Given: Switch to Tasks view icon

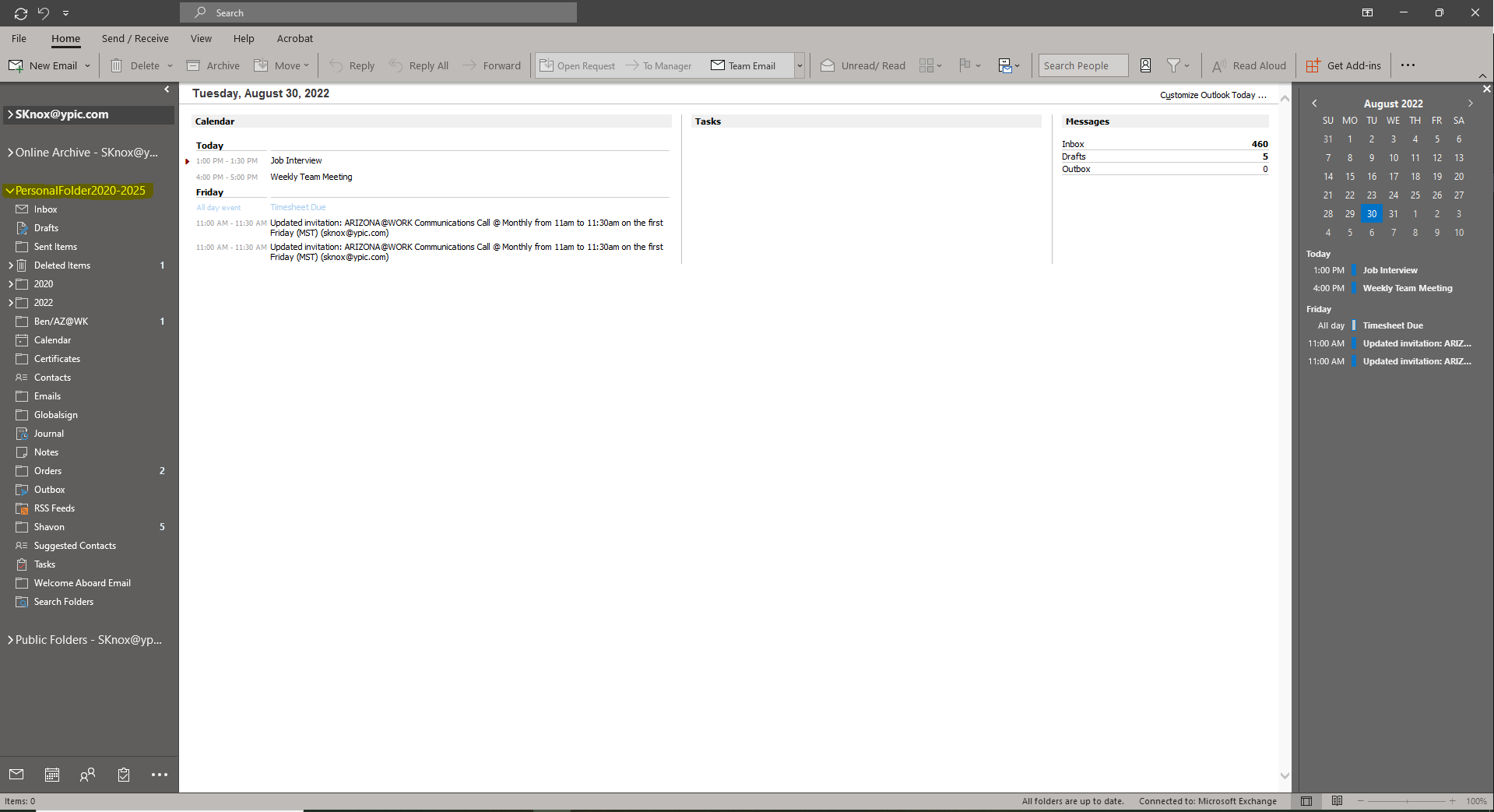Looking at the screenshot, I should 124,775.
